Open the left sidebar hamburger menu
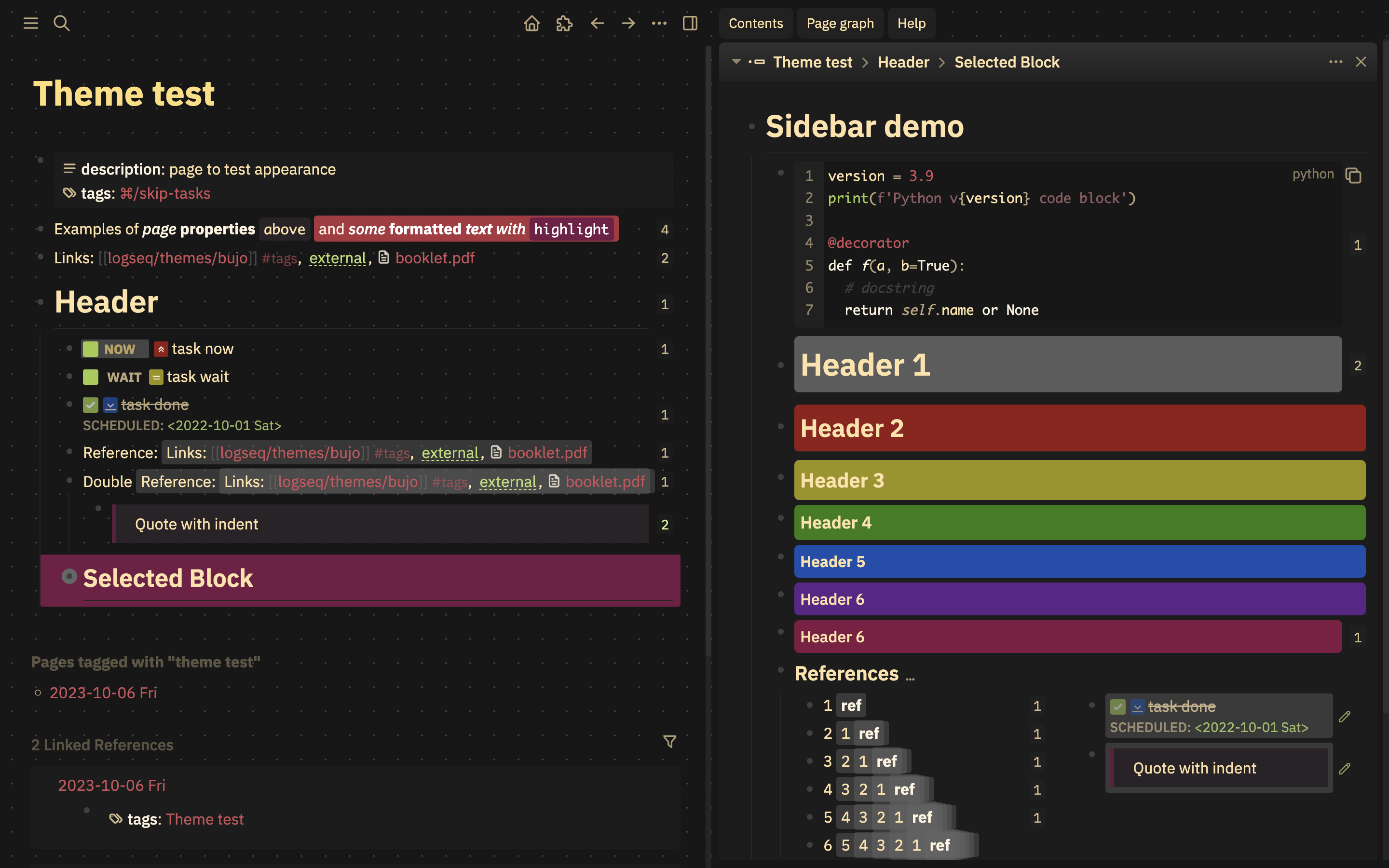 click(x=30, y=23)
